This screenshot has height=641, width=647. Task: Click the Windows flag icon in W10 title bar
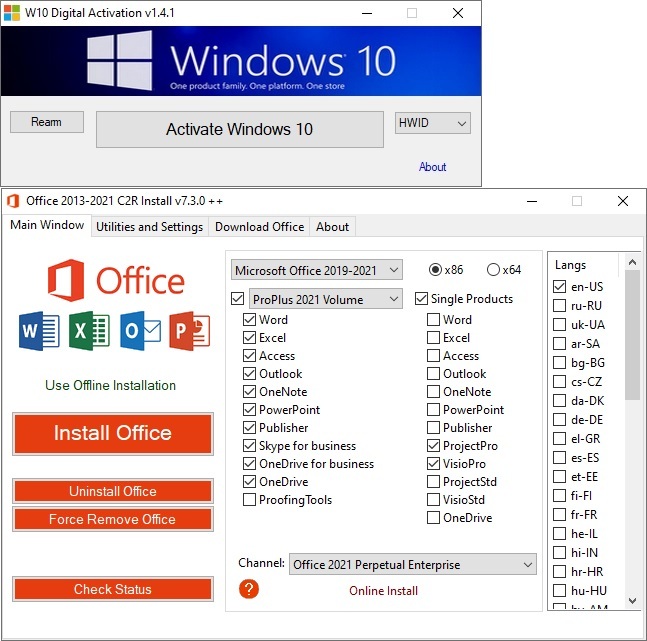pos(12,13)
